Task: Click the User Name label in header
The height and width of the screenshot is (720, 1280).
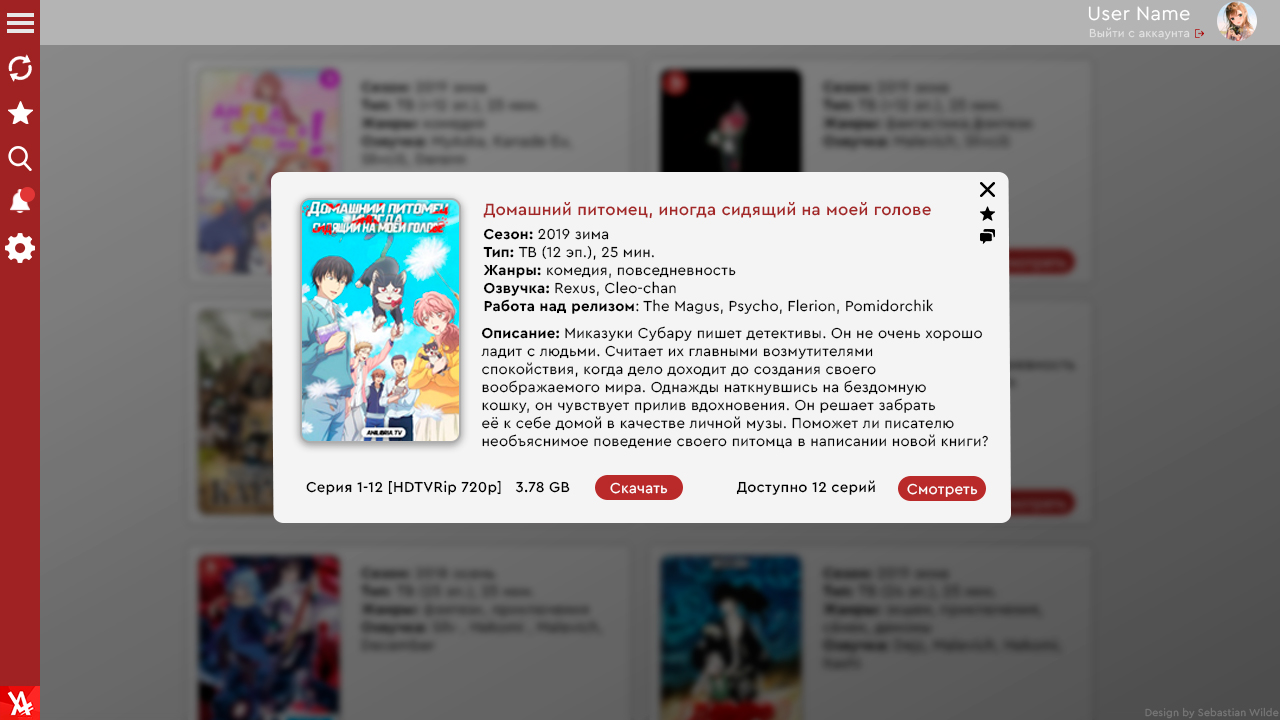Action: coord(1139,13)
